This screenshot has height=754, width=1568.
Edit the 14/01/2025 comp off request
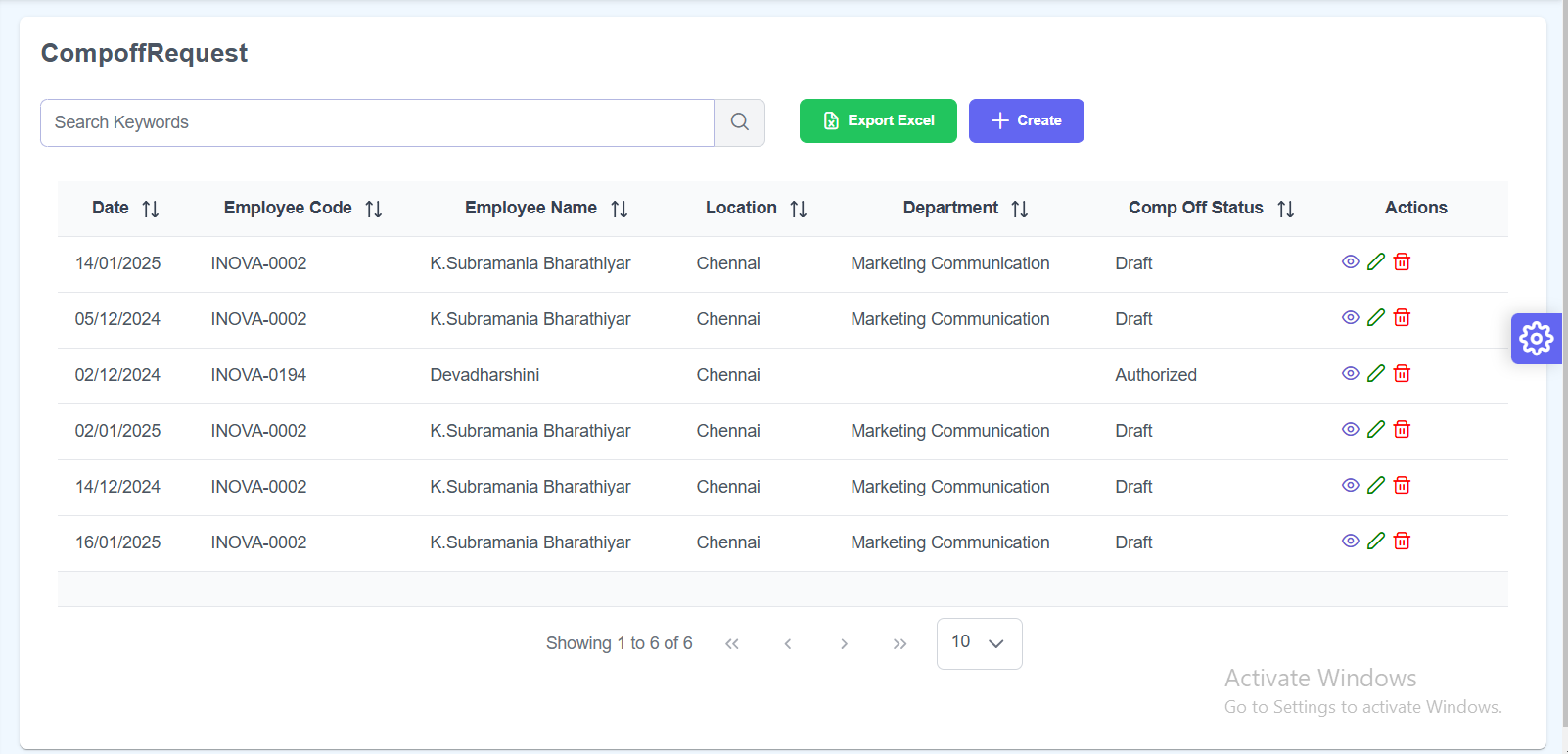1375,261
